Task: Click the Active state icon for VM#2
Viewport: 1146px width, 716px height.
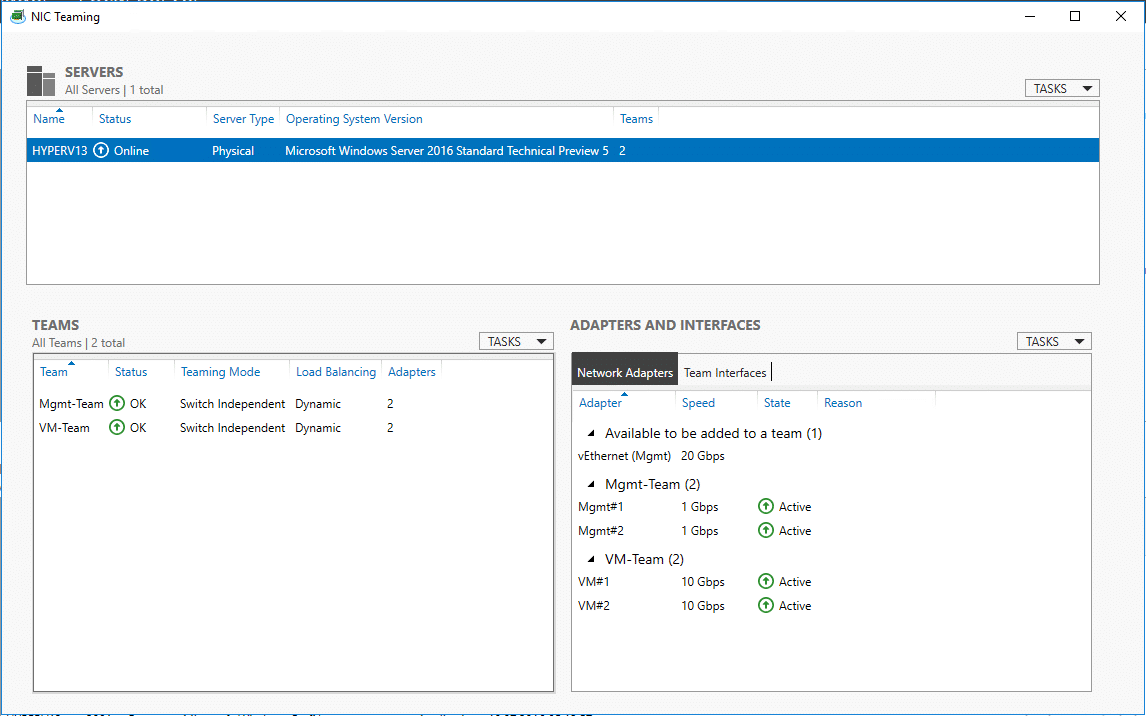Action: pos(765,606)
